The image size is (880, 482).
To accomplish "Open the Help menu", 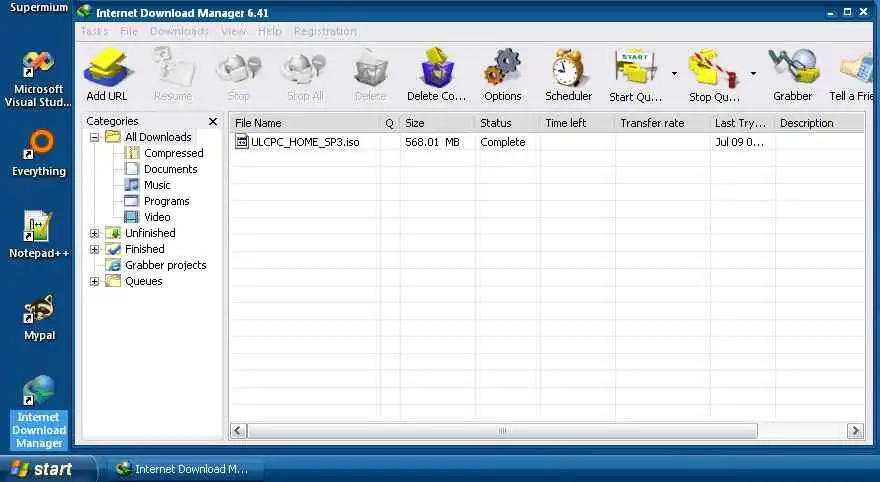I will tap(269, 31).
